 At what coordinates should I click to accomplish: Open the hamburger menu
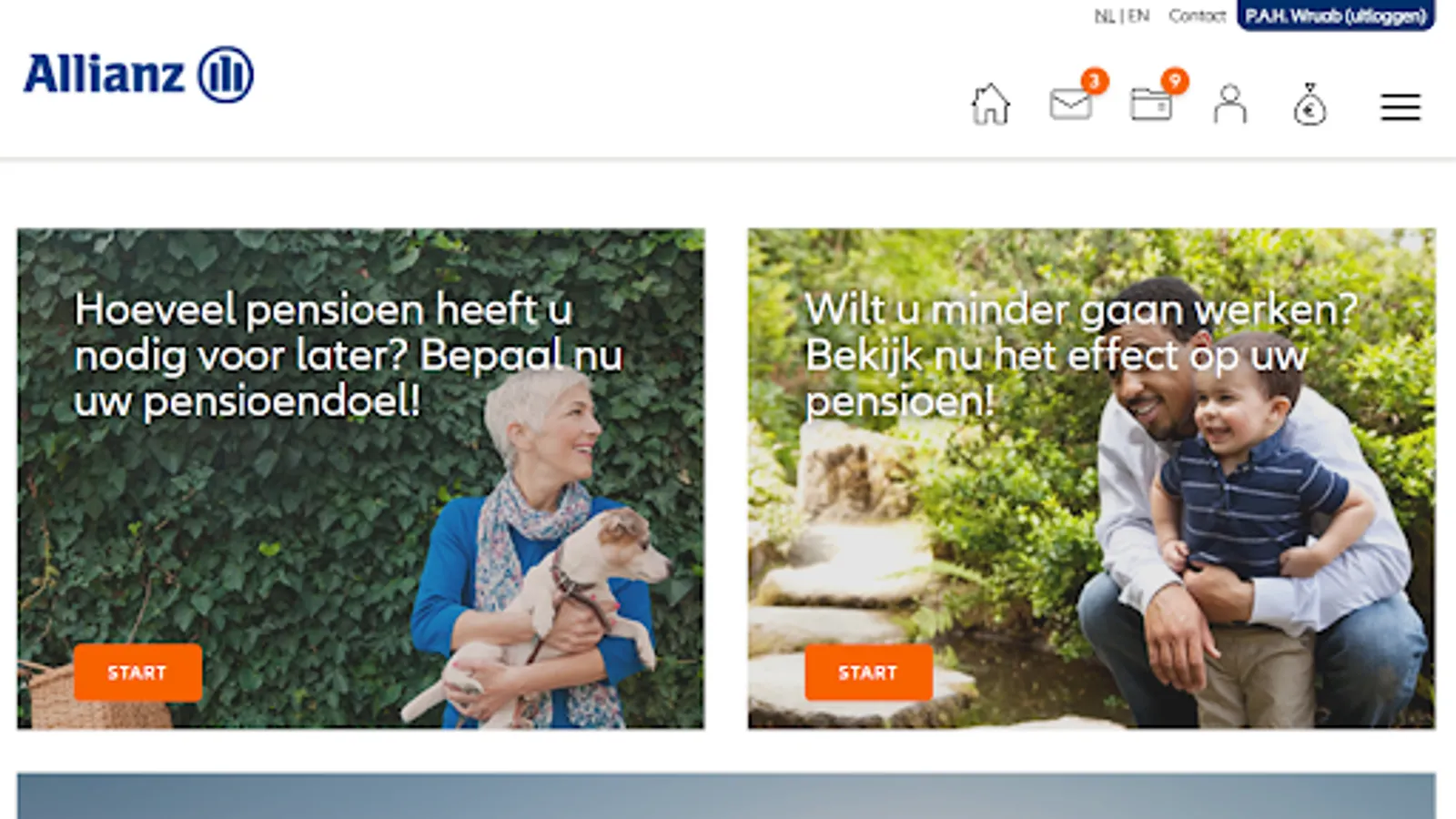[1400, 107]
